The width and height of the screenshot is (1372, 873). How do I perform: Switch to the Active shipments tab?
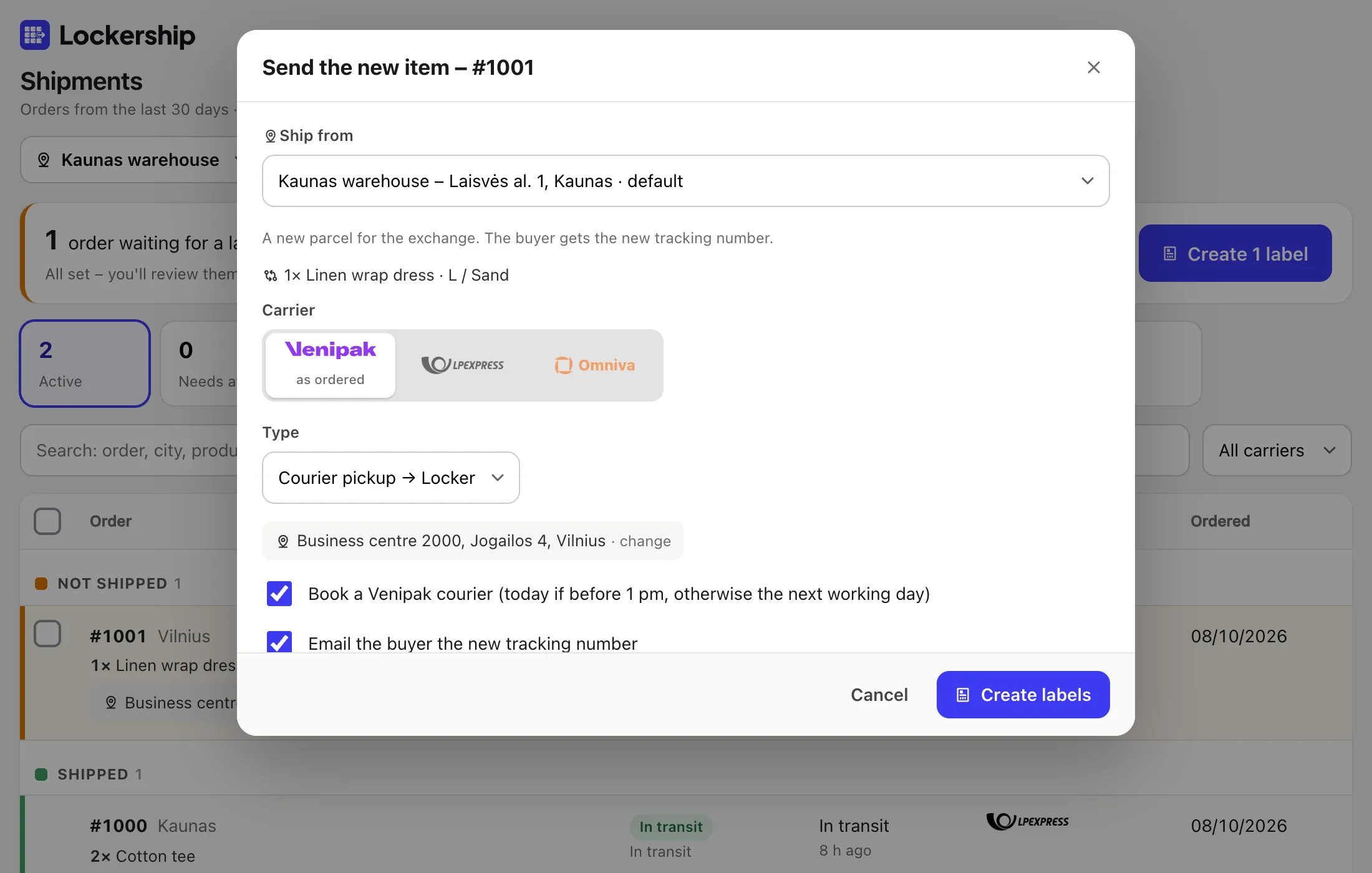tap(85, 364)
